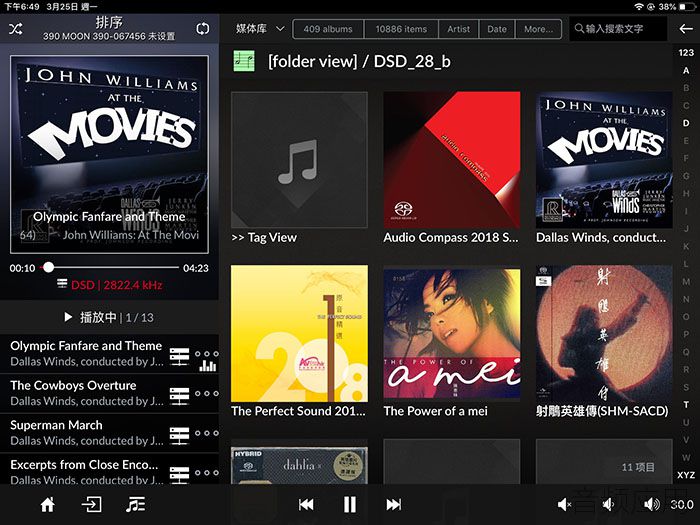Skip to next track
This screenshot has height=525, width=700.
(x=393, y=504)
